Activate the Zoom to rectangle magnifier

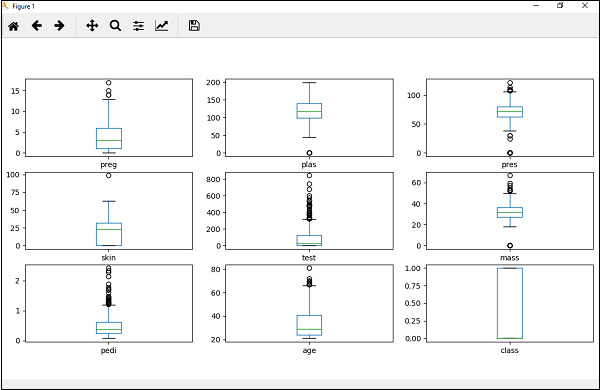[x=115, y=26]
